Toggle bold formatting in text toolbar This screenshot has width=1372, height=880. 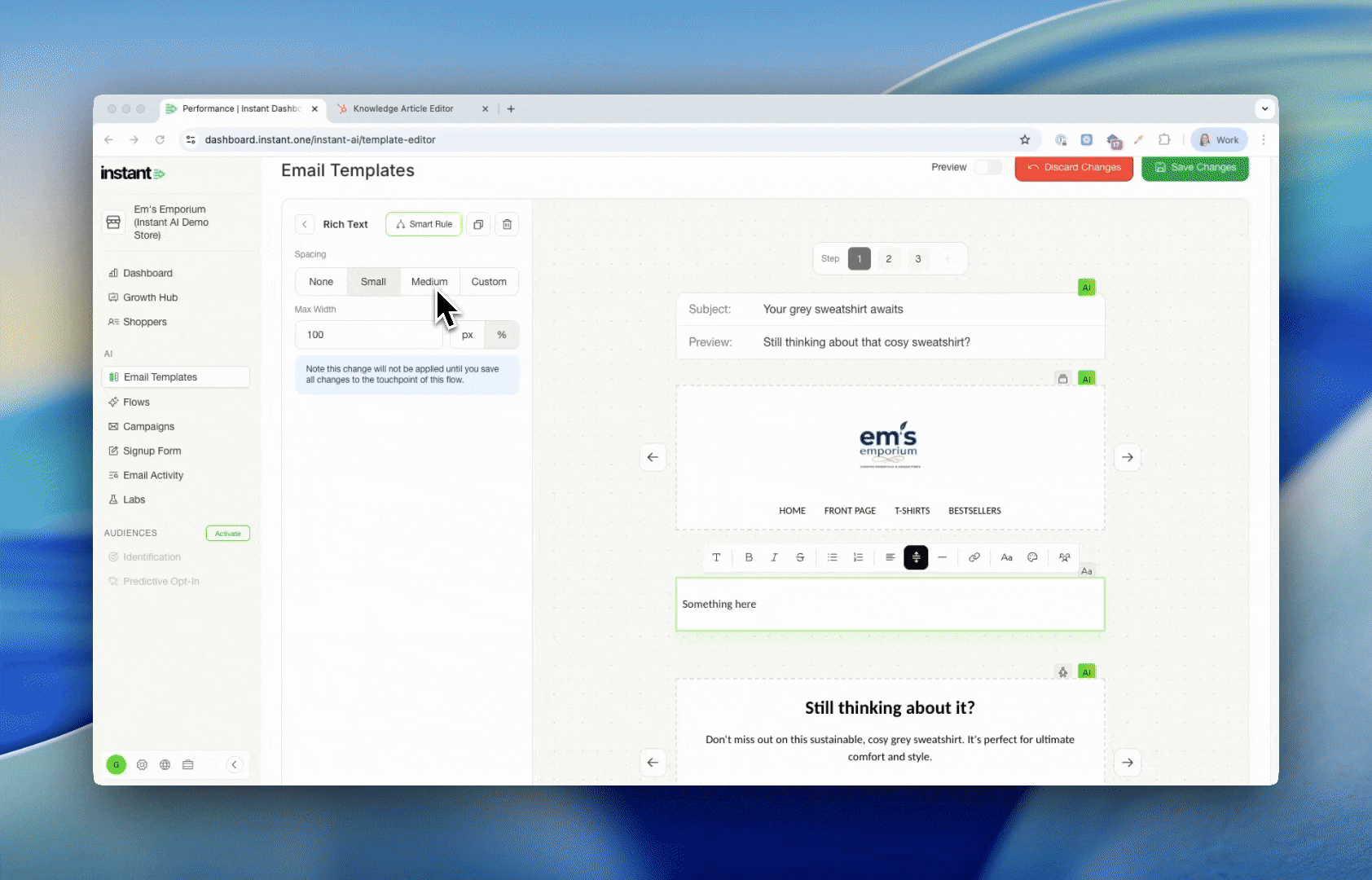click(749, 557)
